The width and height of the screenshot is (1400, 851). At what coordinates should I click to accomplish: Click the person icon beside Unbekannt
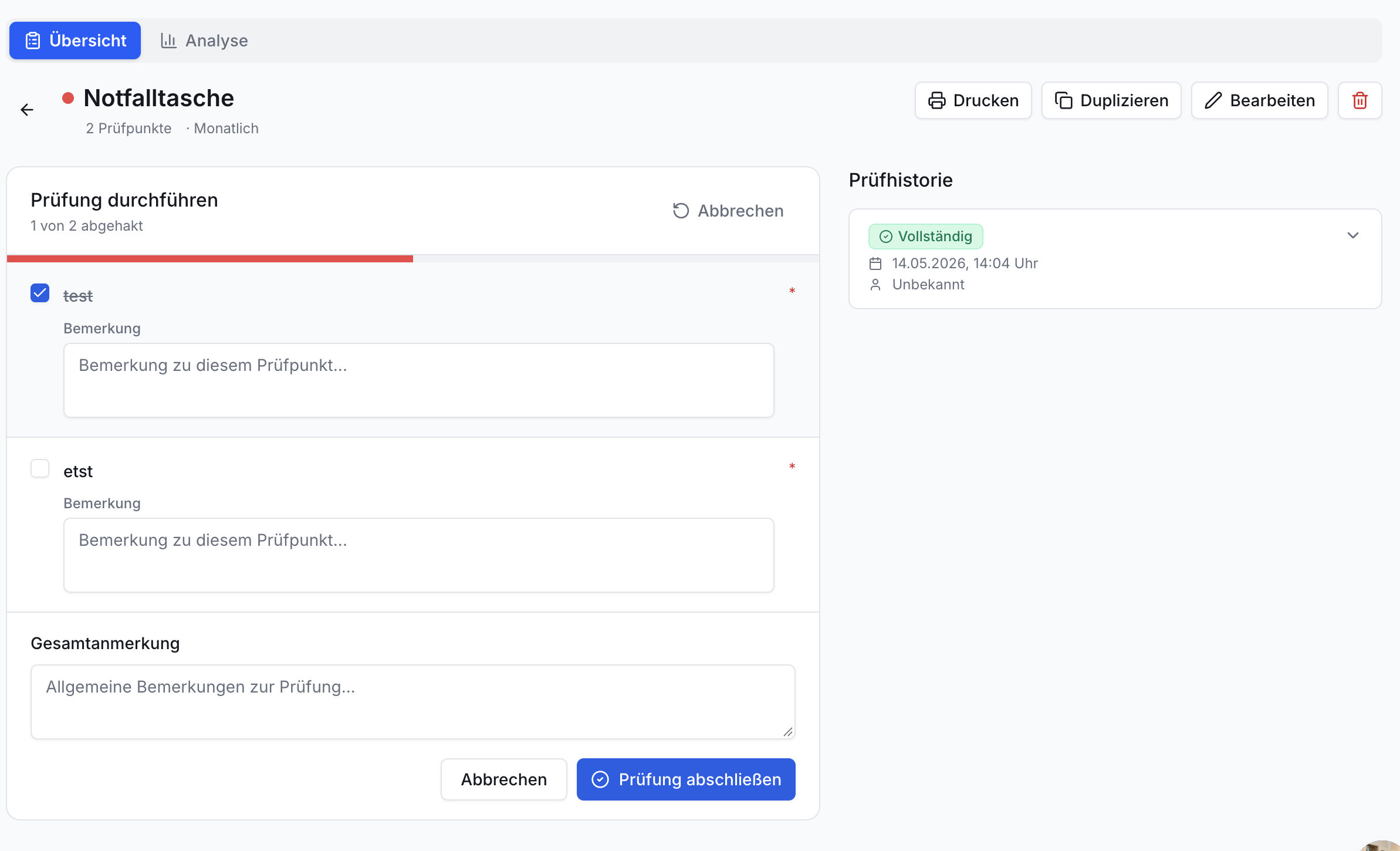pyautogui.click(x=875, y=285)
